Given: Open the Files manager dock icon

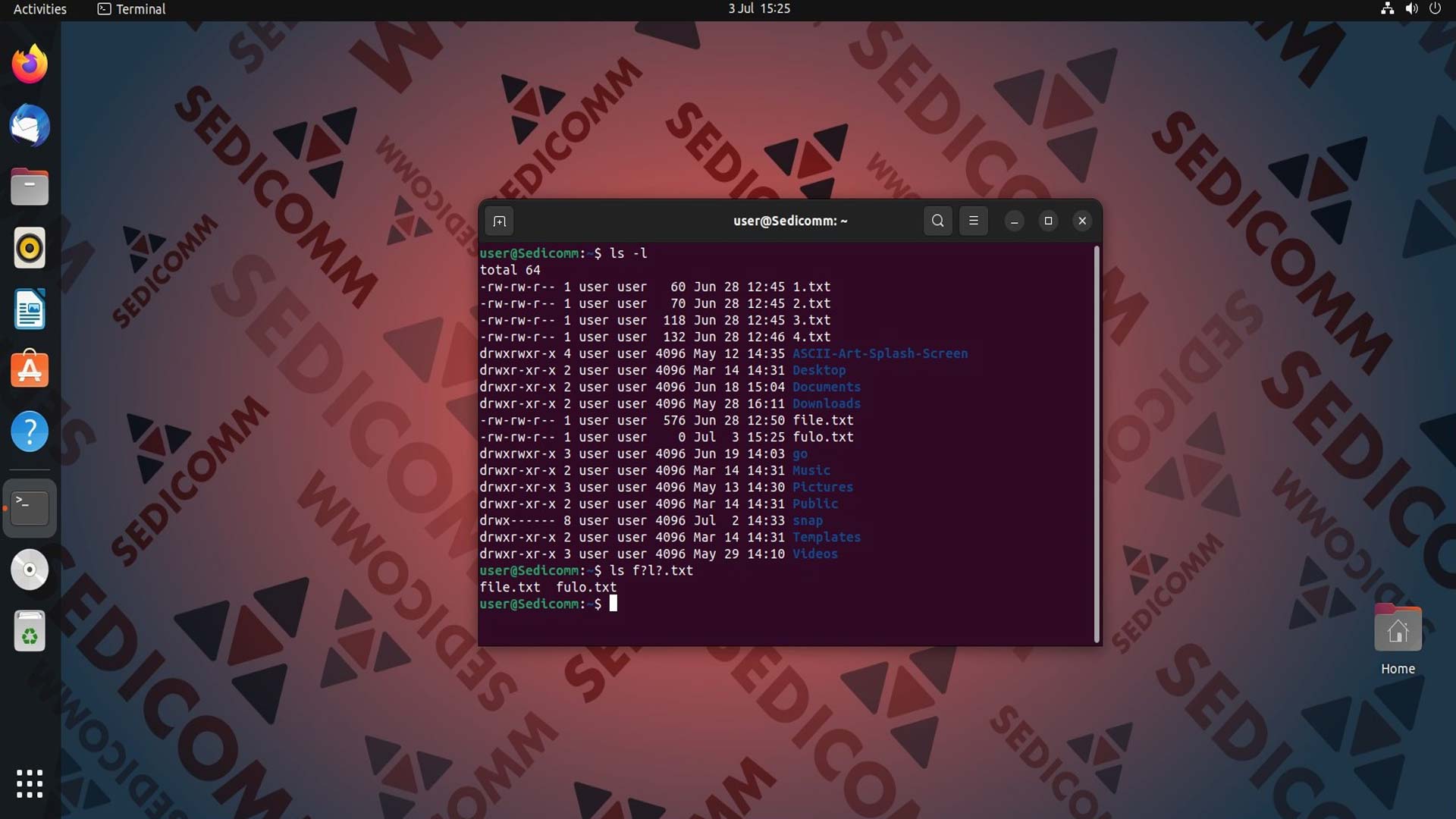Looking at the screenshot, I should pyautogui.click(x=30, y=187).
